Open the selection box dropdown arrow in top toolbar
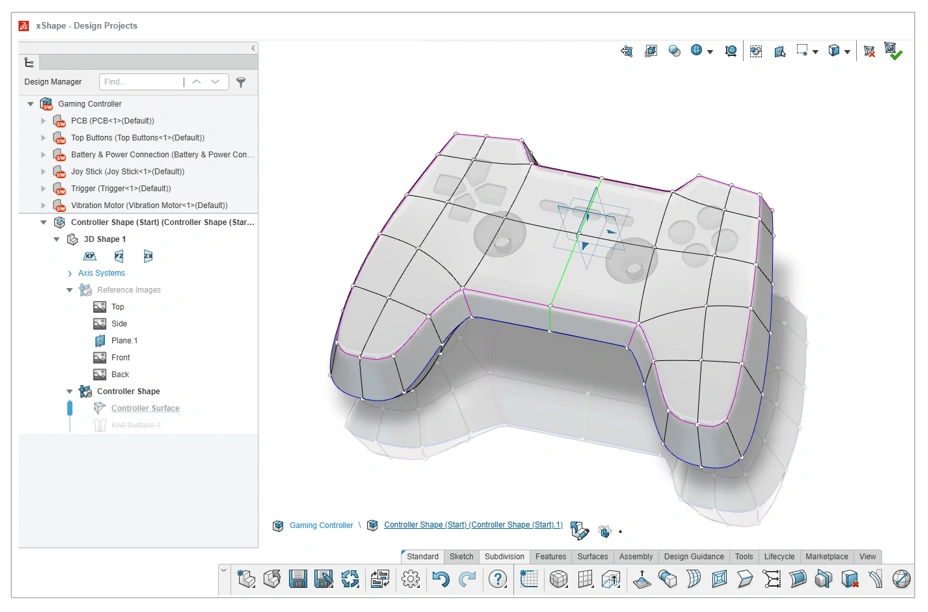Screen dimensions: 928x612 [x=816, y=52]
